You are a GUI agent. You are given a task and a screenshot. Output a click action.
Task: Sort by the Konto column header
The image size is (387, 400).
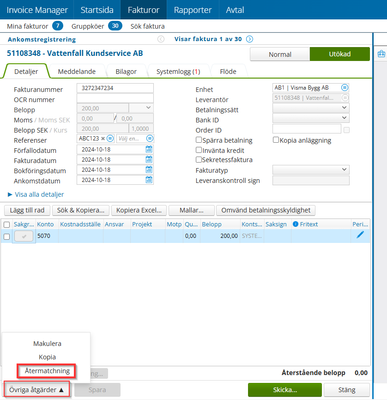pos(45,224)
